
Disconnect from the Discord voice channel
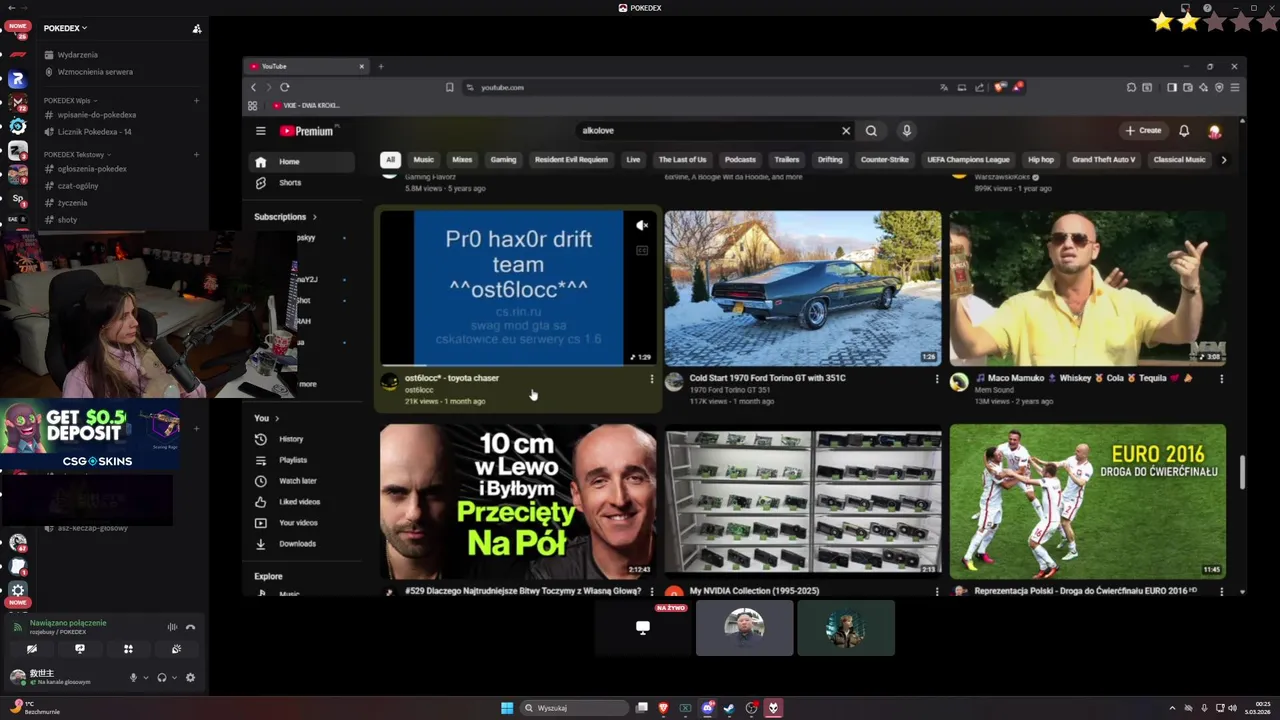190,627
